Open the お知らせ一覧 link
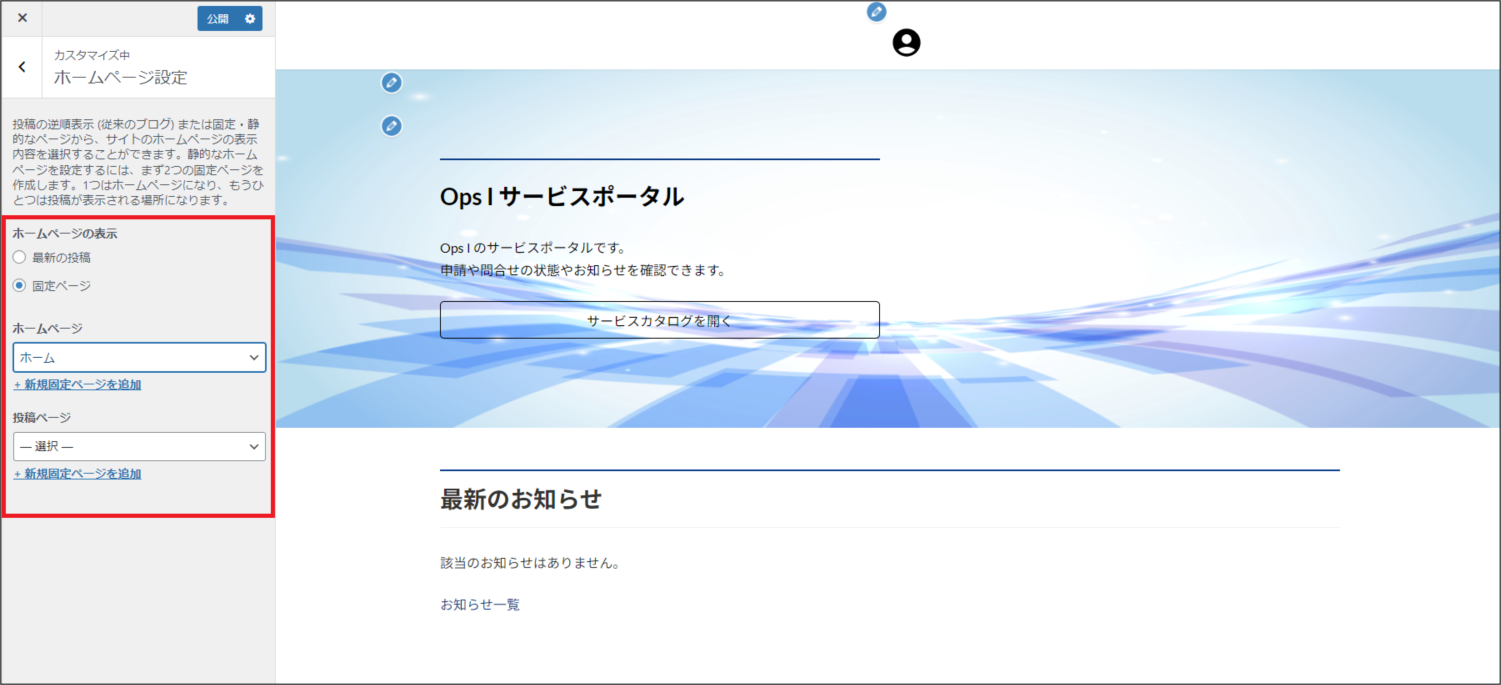Image resolution: width=1501 pixels, height=685 pixels. point(480,605)
